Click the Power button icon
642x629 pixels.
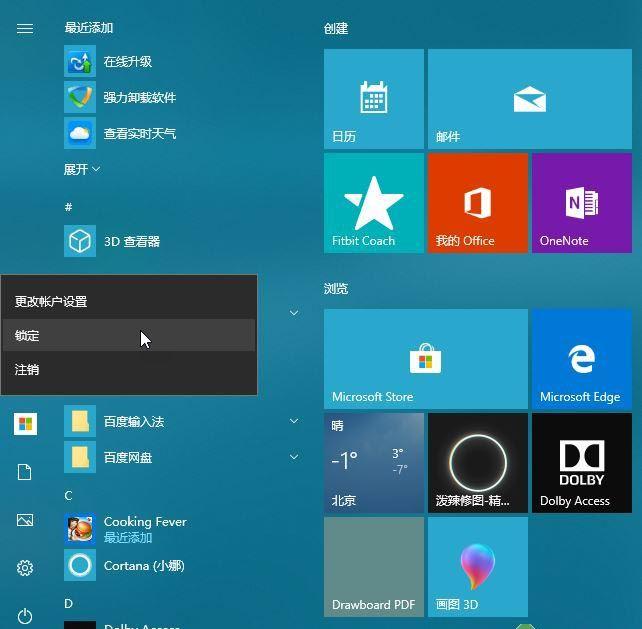tap(25, 616)
